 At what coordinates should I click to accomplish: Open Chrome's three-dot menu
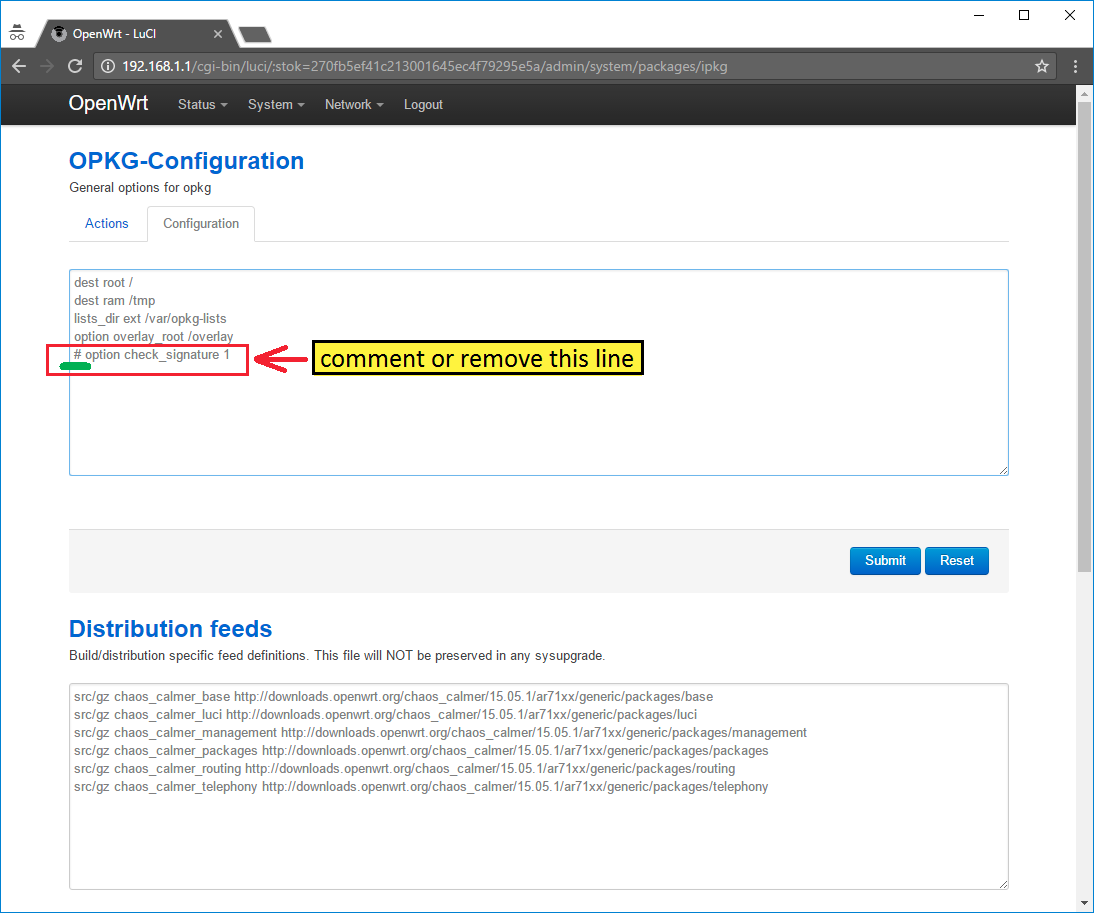pyautogui.click(x=1075, y=66)
